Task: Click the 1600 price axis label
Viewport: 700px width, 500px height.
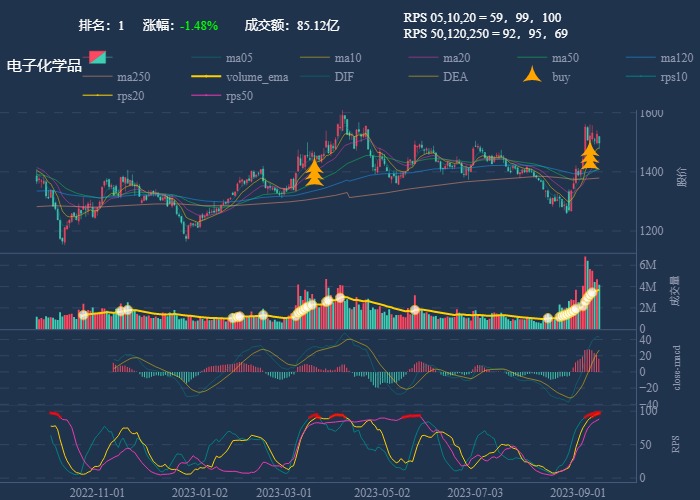Action: pyautogui.click(x=651, y=114)
